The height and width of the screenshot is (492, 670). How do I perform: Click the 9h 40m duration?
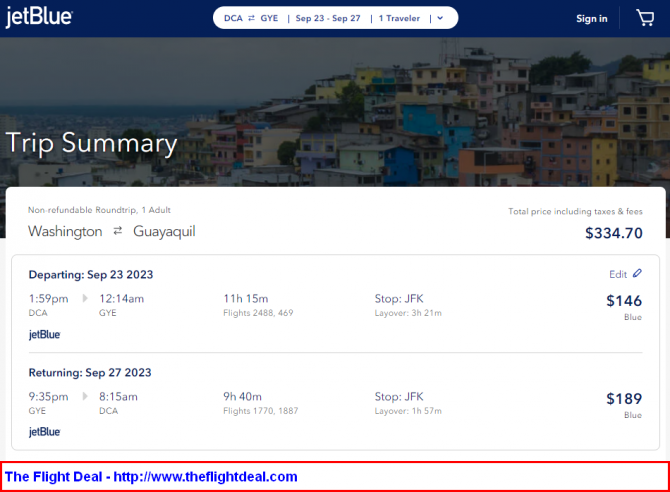[x=242, y=396]
